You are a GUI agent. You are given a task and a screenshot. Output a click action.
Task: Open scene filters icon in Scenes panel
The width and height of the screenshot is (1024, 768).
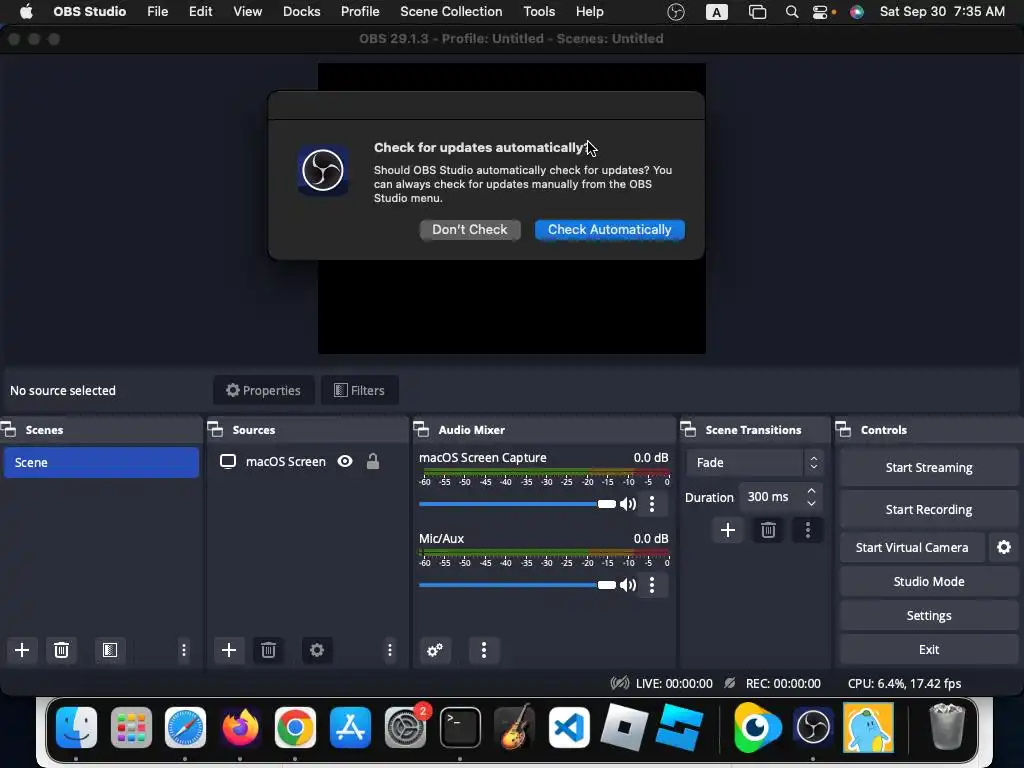pyautogui.click(x=110, y=650)
